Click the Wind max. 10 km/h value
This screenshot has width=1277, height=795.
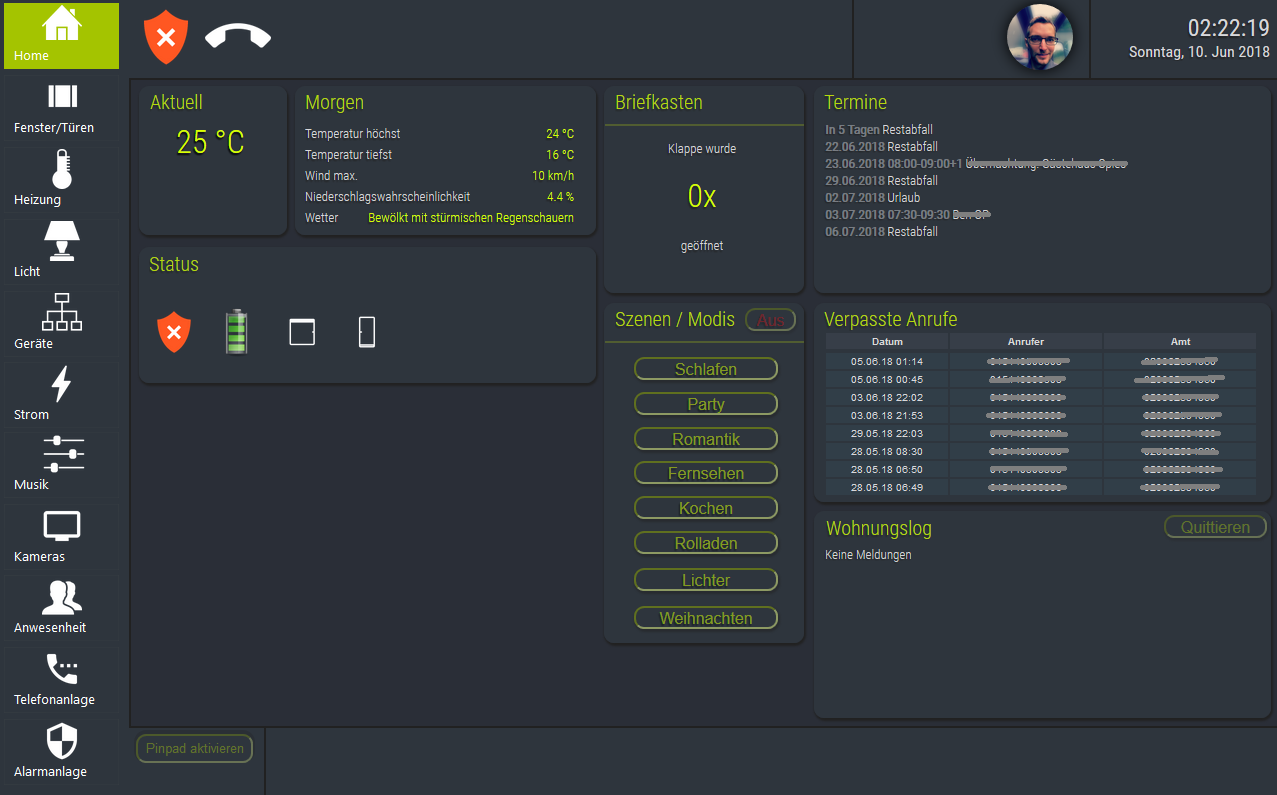pyautogui.click(x=553, y=176)
